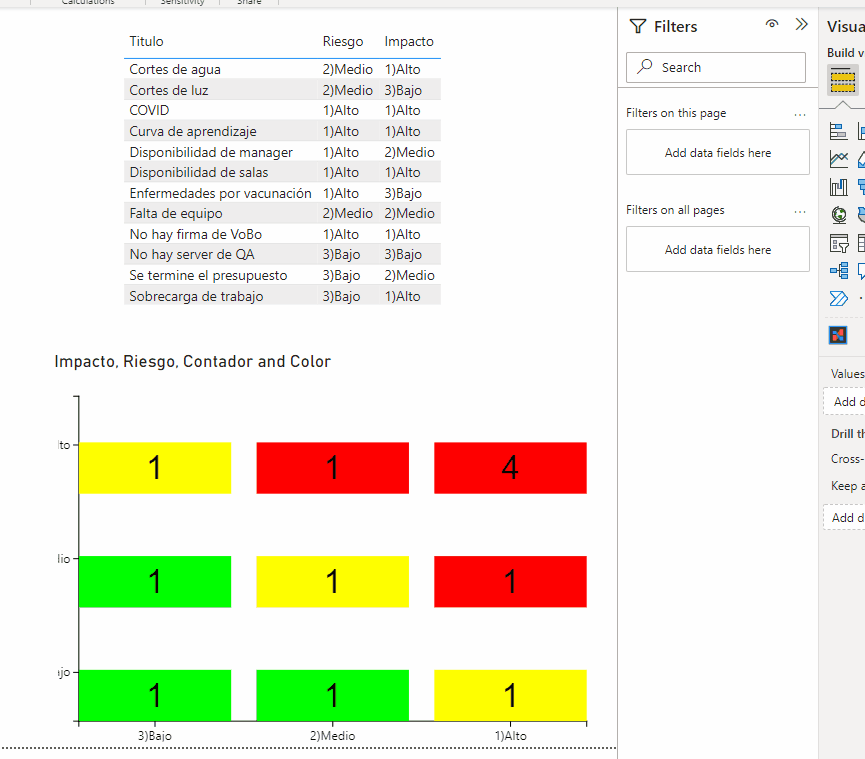Click the red cell showing value 4
Image resolution: width=865 pixels, height=759 pixels.
pos(510,467)
